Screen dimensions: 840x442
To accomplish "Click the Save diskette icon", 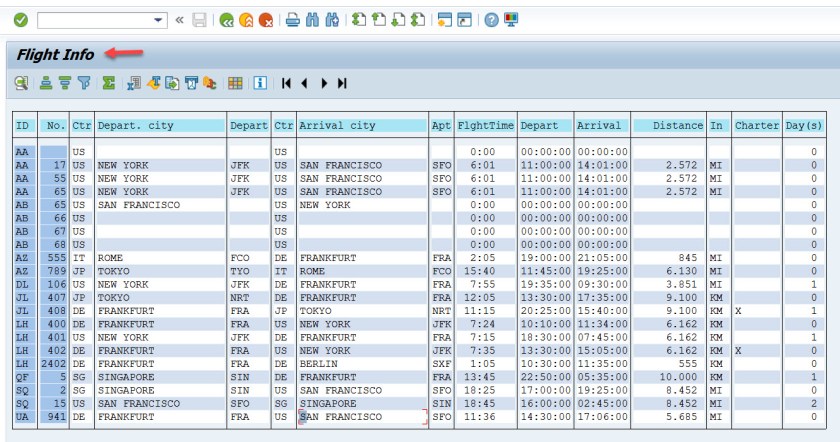I will 200,20.
